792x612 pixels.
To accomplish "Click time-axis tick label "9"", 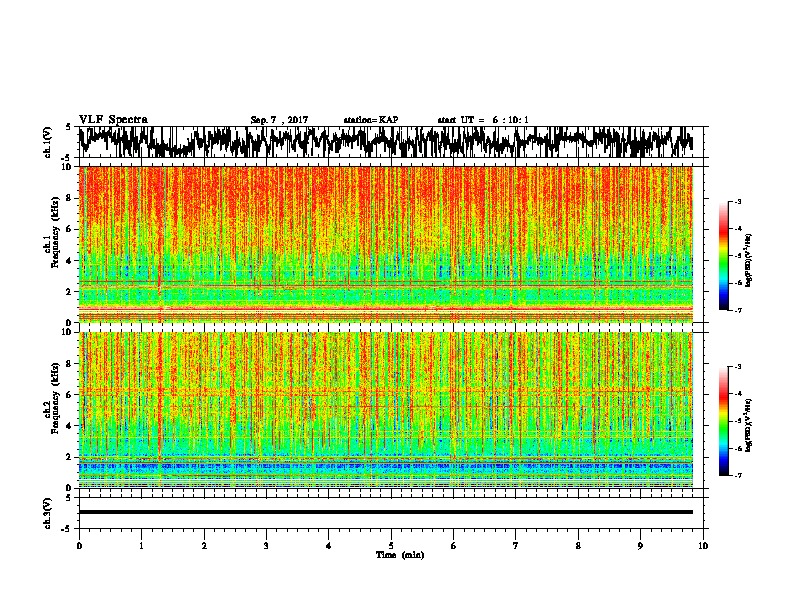I will (x=640, y=546).
